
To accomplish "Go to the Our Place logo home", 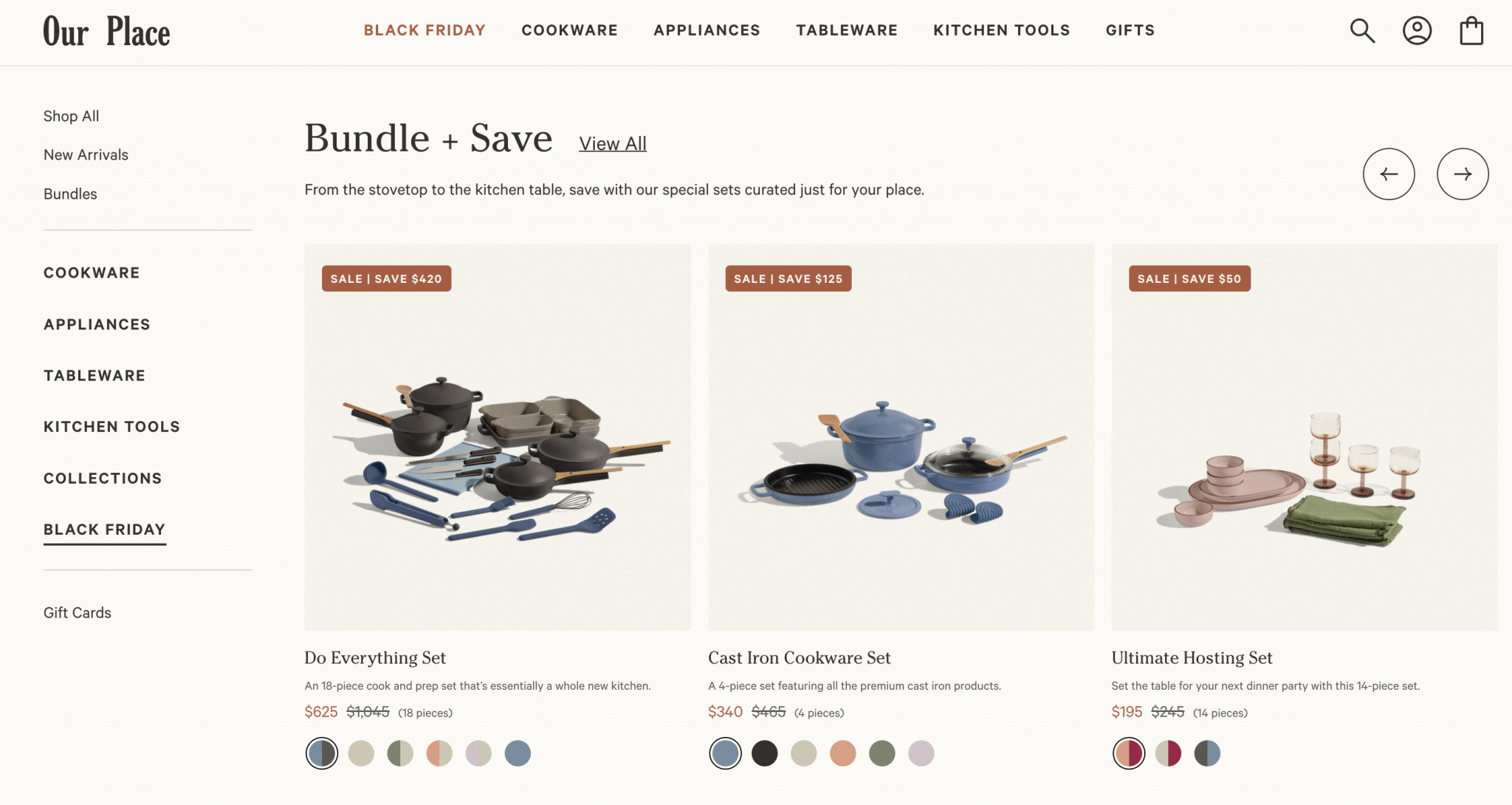I will (106, 31).
